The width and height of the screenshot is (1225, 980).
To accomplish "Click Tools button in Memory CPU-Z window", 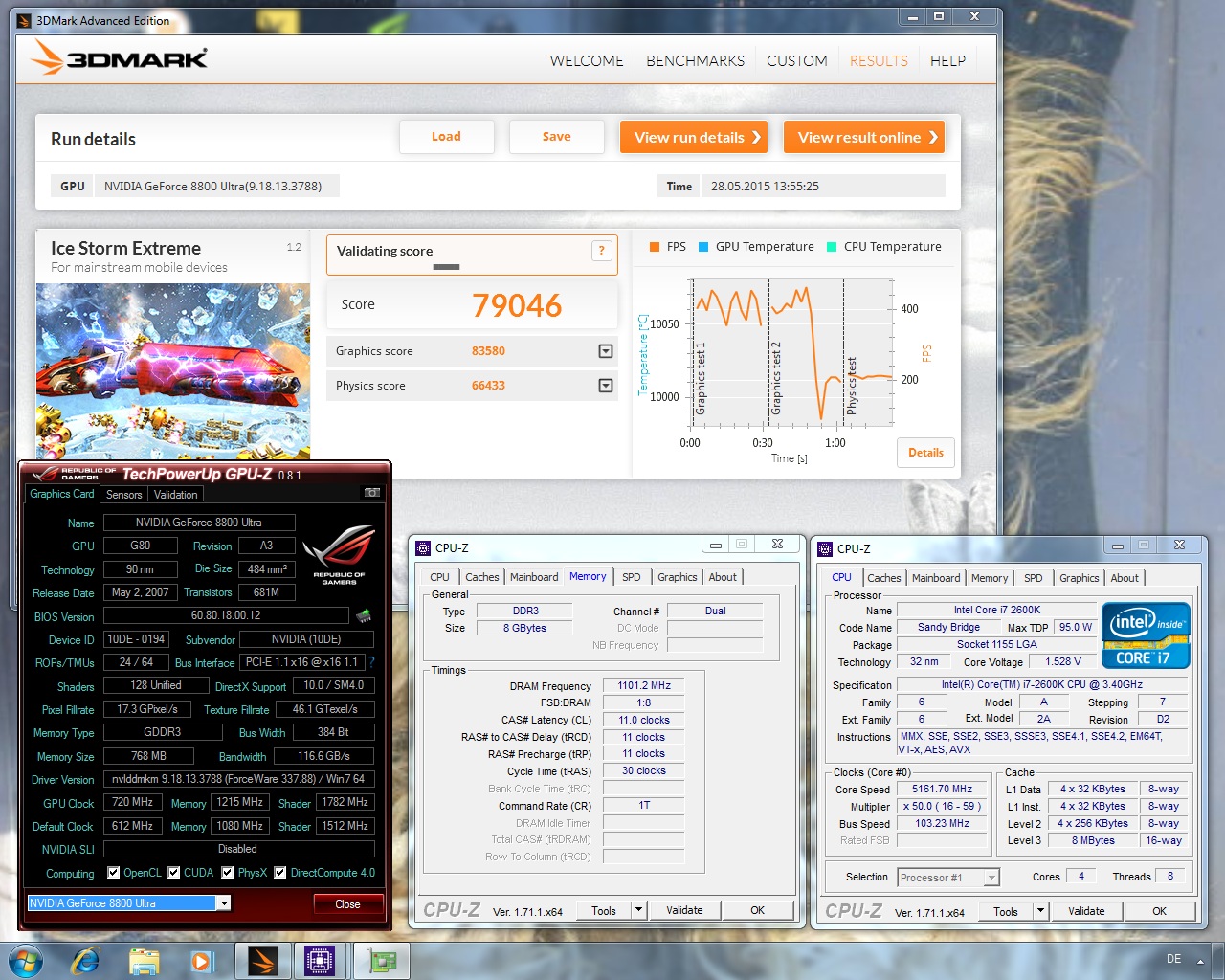I will [604, 910].
